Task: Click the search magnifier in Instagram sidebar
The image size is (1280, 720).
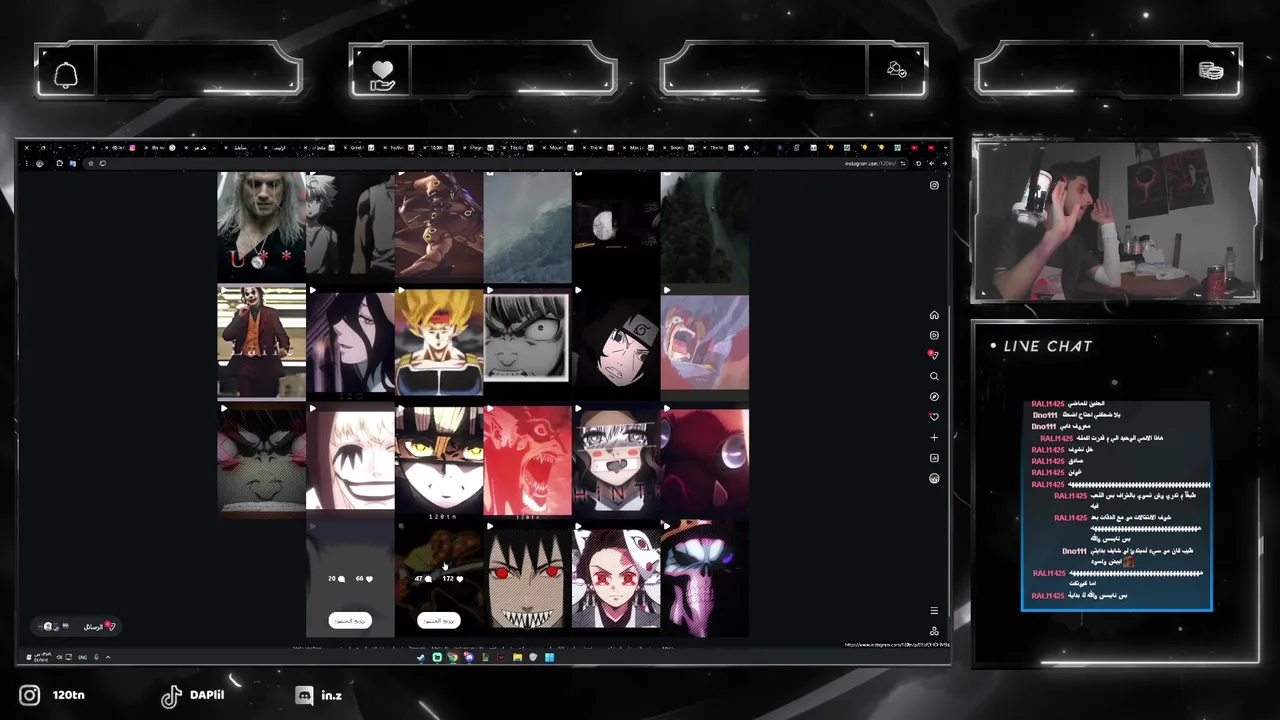Action: (x=934, y=376)
